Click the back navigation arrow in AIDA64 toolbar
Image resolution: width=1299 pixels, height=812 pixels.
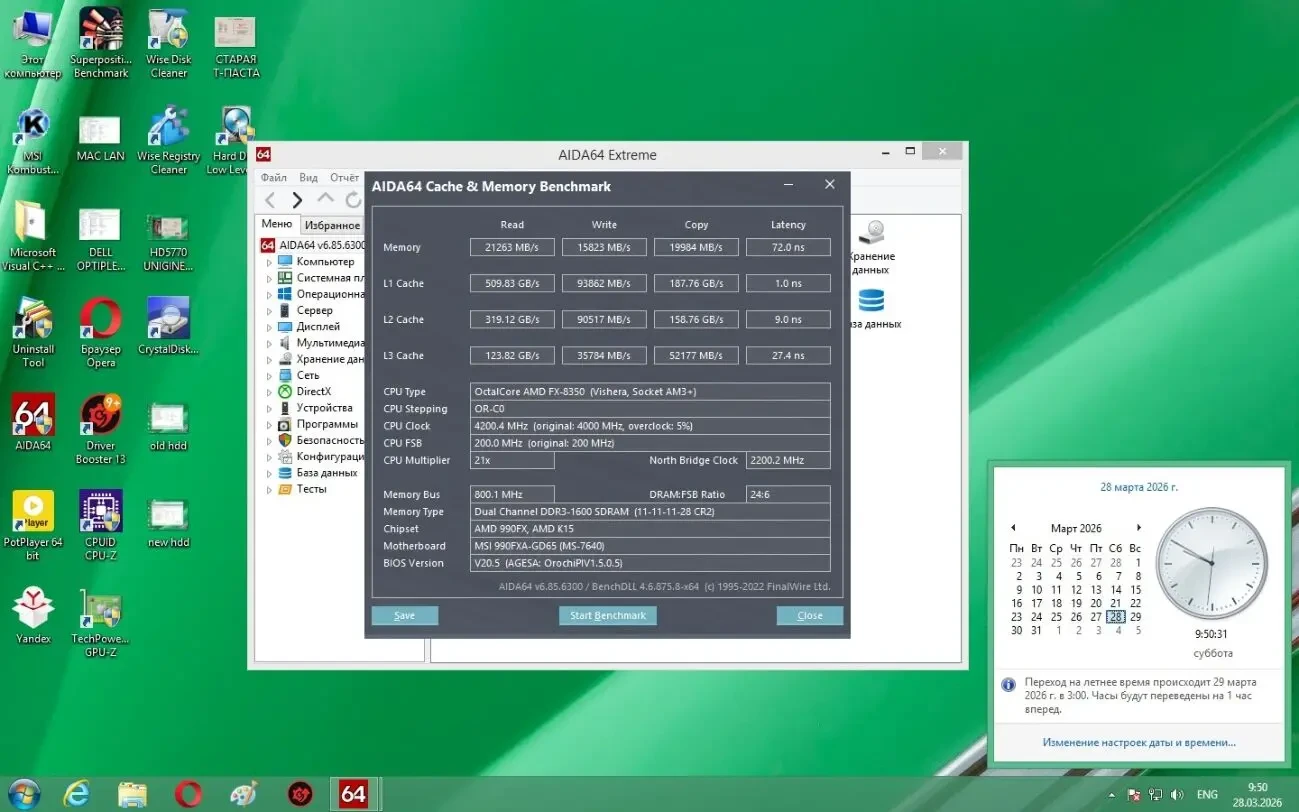(270, 199)
